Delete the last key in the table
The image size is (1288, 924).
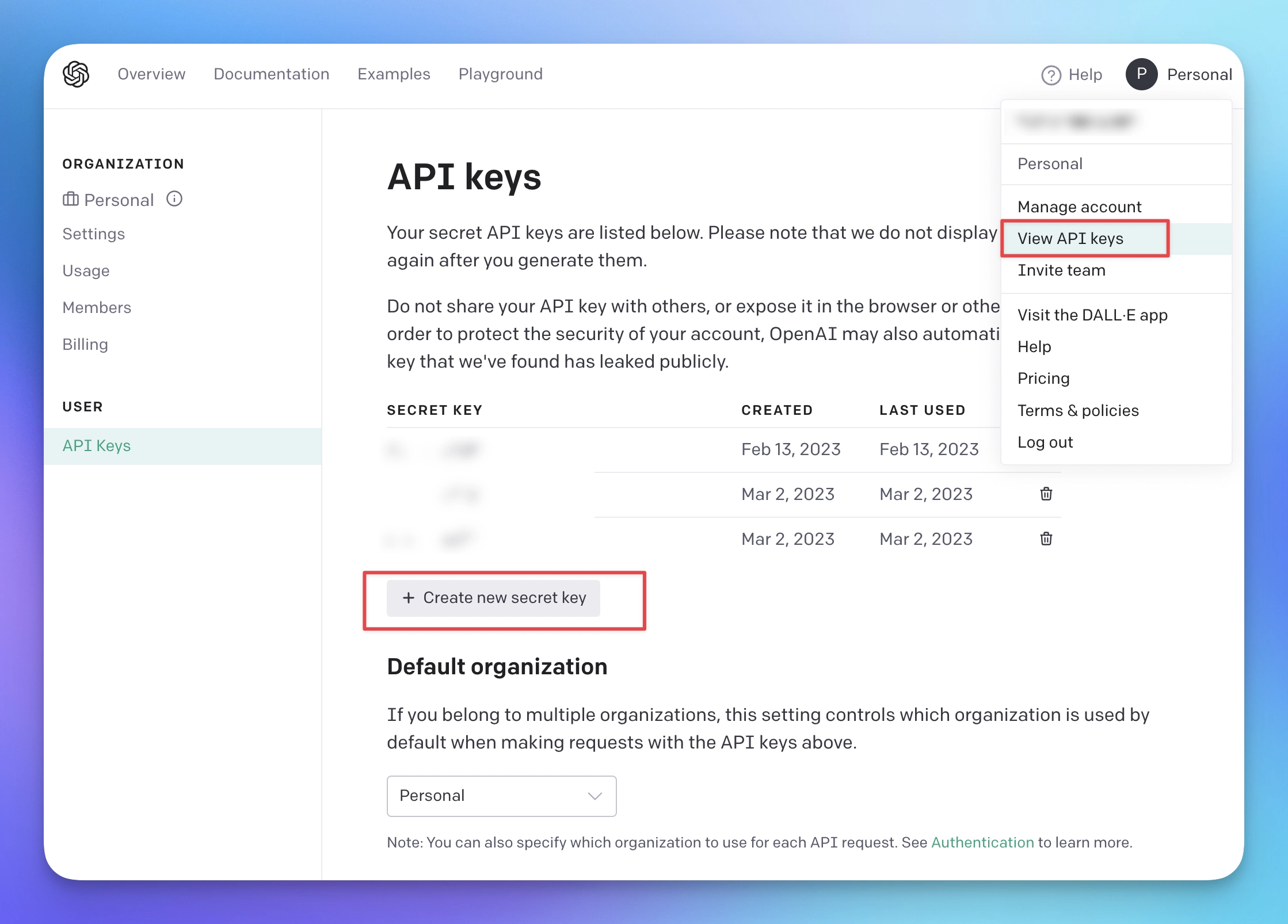click(1046, 539)
